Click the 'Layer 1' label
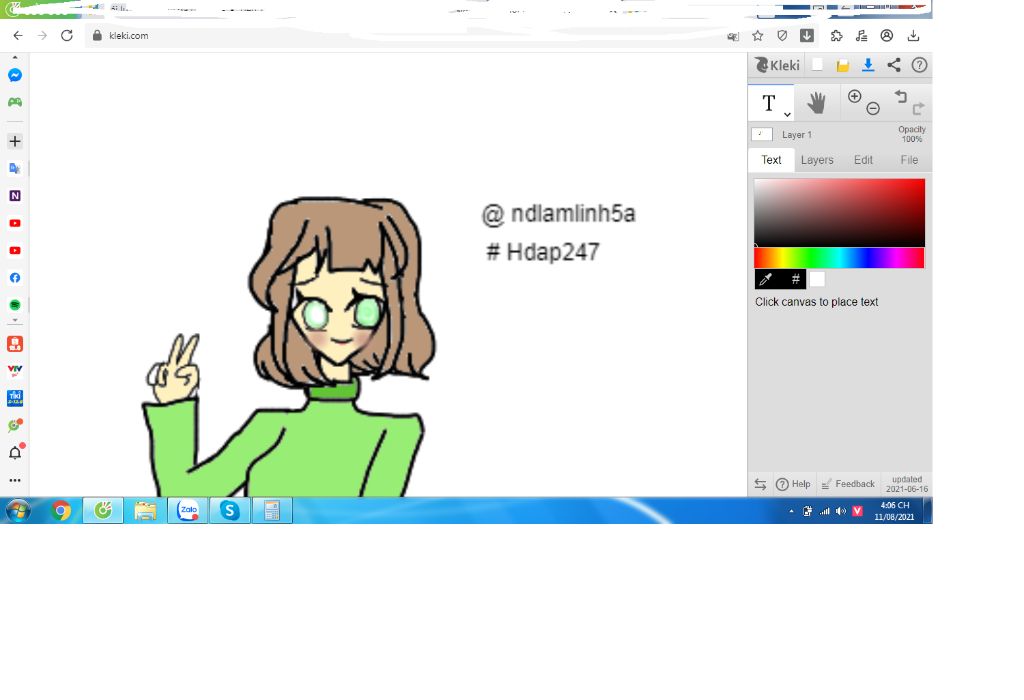Viewport: 1024px width, 700px height. click(x=797, y=135)
